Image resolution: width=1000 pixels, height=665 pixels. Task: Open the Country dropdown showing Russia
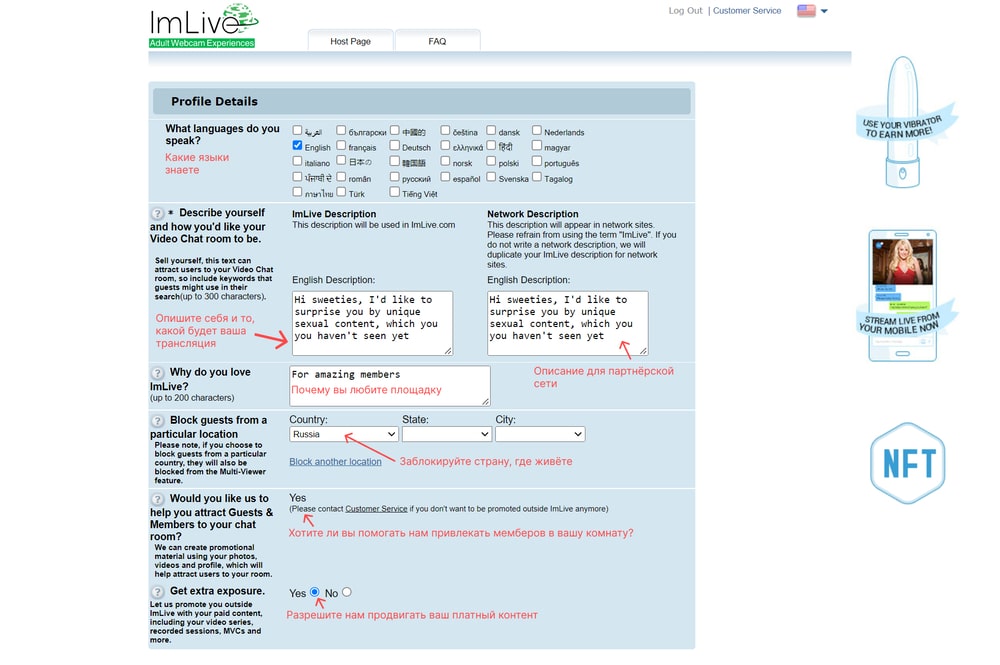(x=344, y=434)
